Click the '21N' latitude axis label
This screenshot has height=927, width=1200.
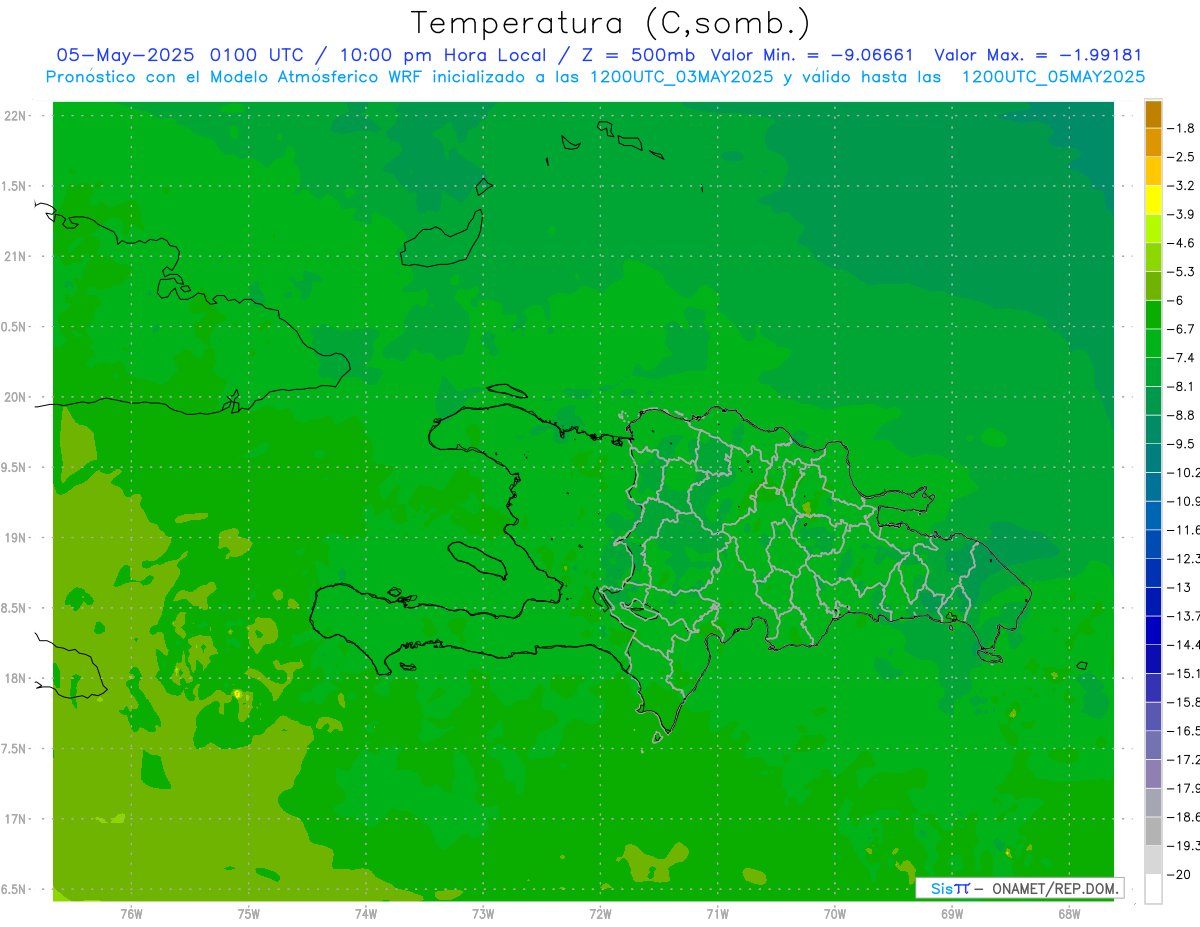coord(15,257)
